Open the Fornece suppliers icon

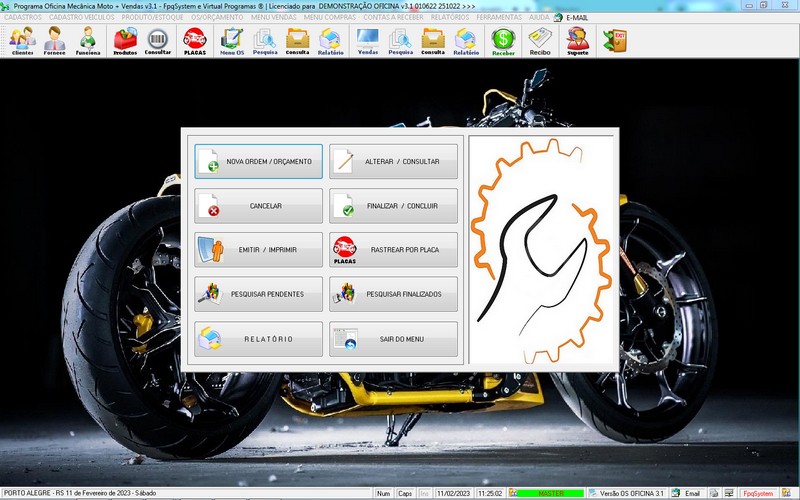tap(55, 41)
